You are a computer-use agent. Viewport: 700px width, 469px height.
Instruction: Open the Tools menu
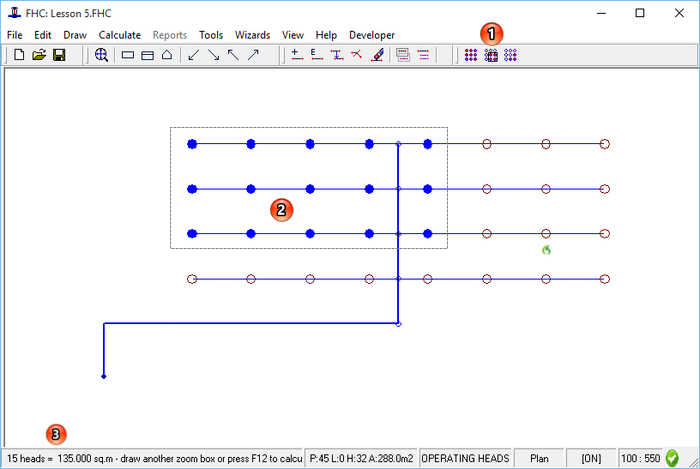(x=210, y=35)
